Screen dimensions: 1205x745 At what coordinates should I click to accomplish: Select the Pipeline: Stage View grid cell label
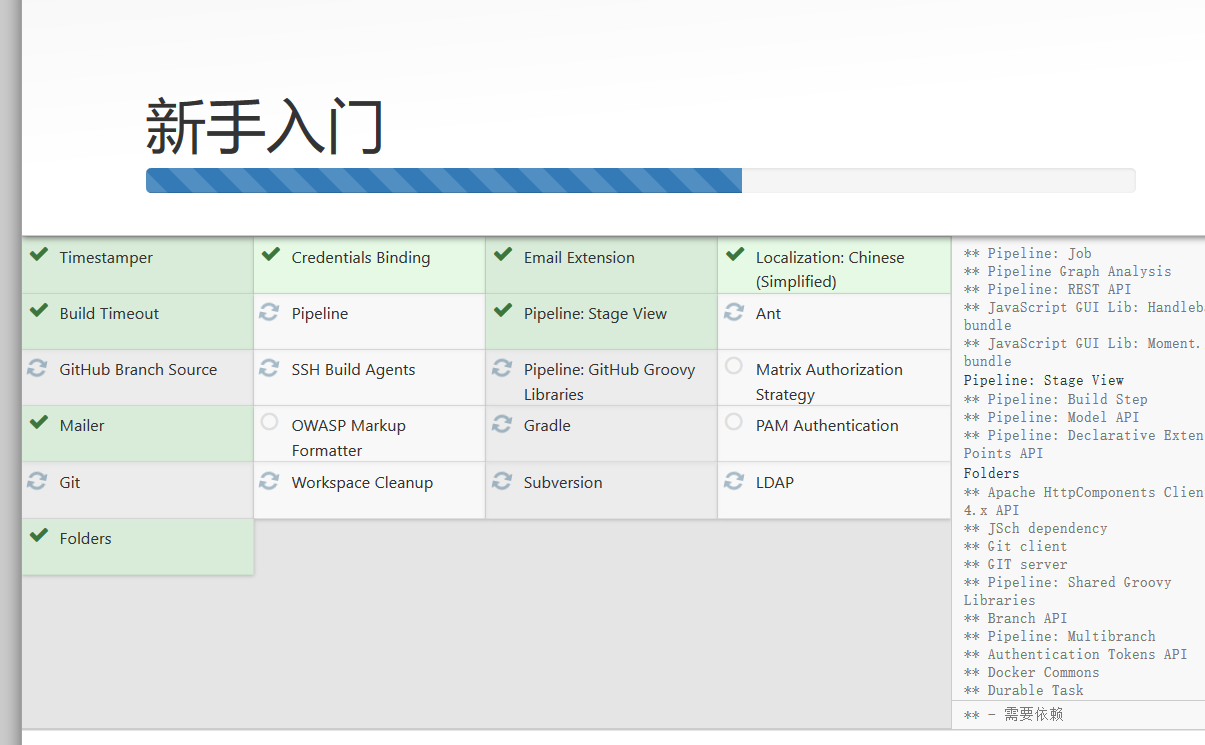(x=595, y=314)
